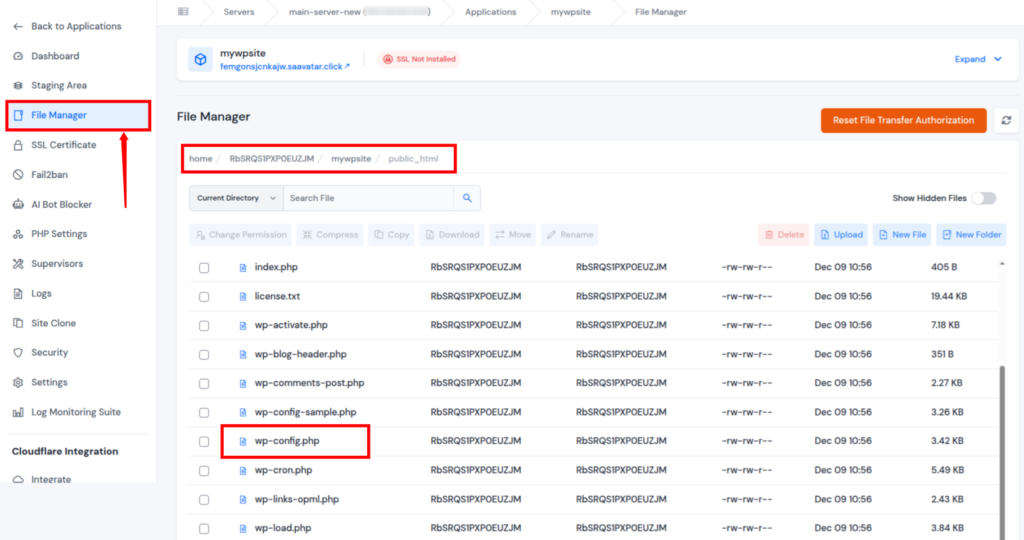Click the Dashboard gauge icon in sidebar

[x=18, y=56]
